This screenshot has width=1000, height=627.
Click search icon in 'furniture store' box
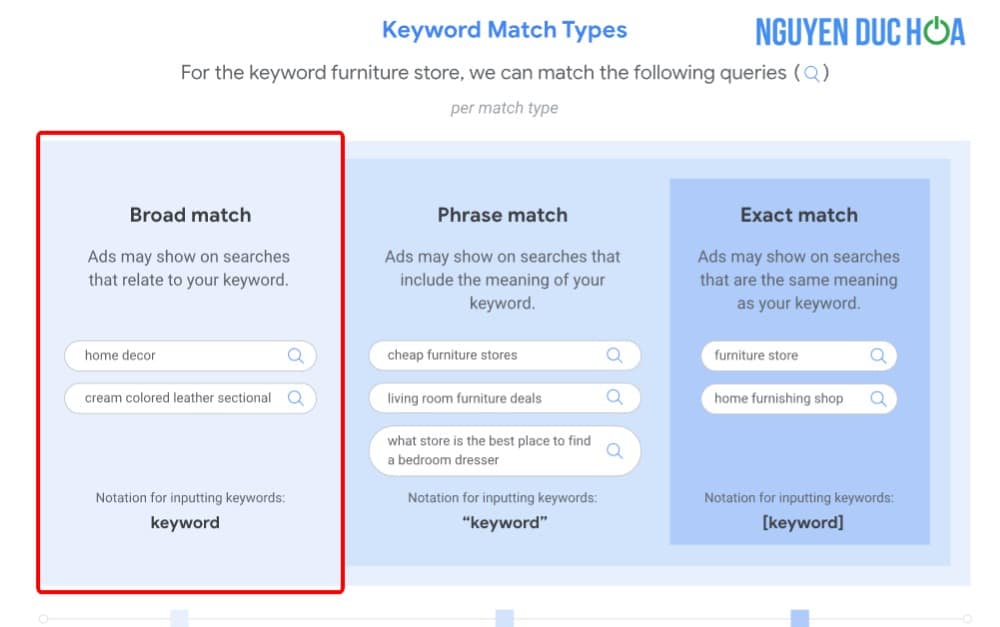pyautogui.click(x=878, y=355)
